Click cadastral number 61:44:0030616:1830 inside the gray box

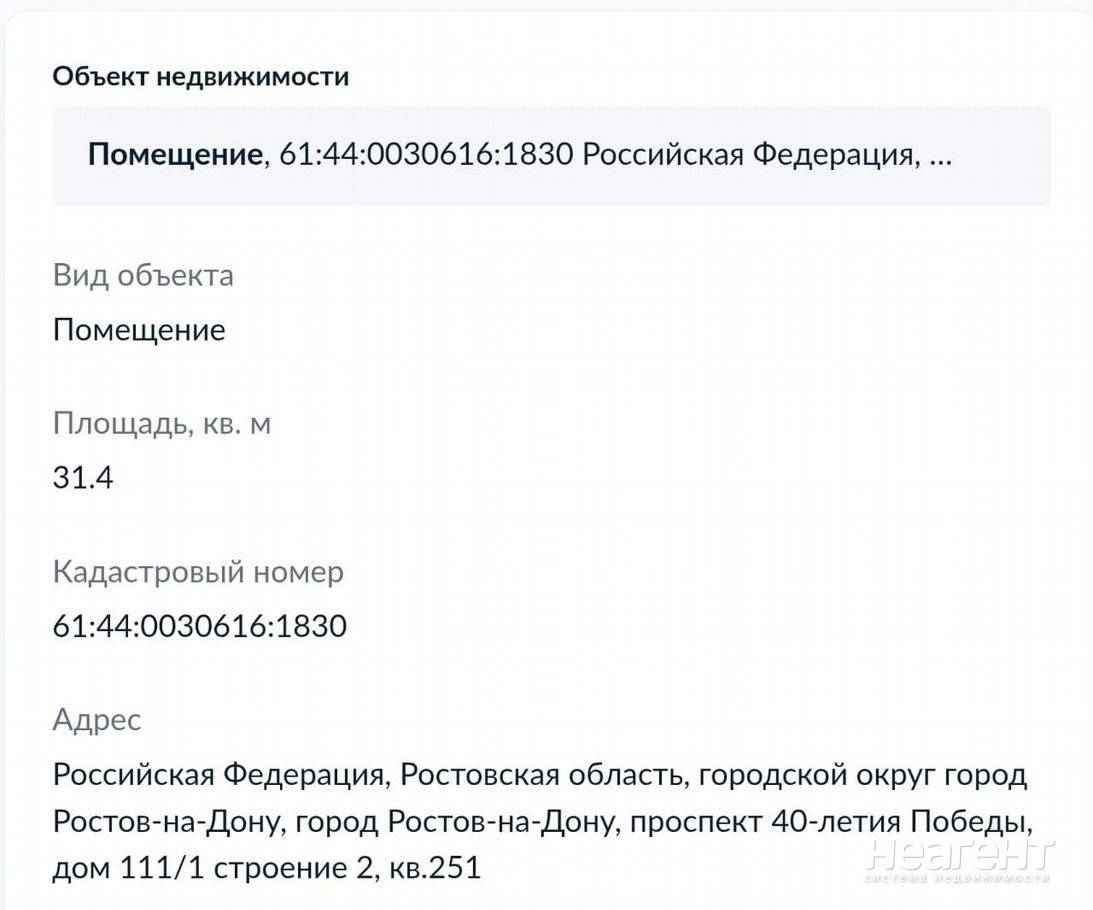[426, 154]
